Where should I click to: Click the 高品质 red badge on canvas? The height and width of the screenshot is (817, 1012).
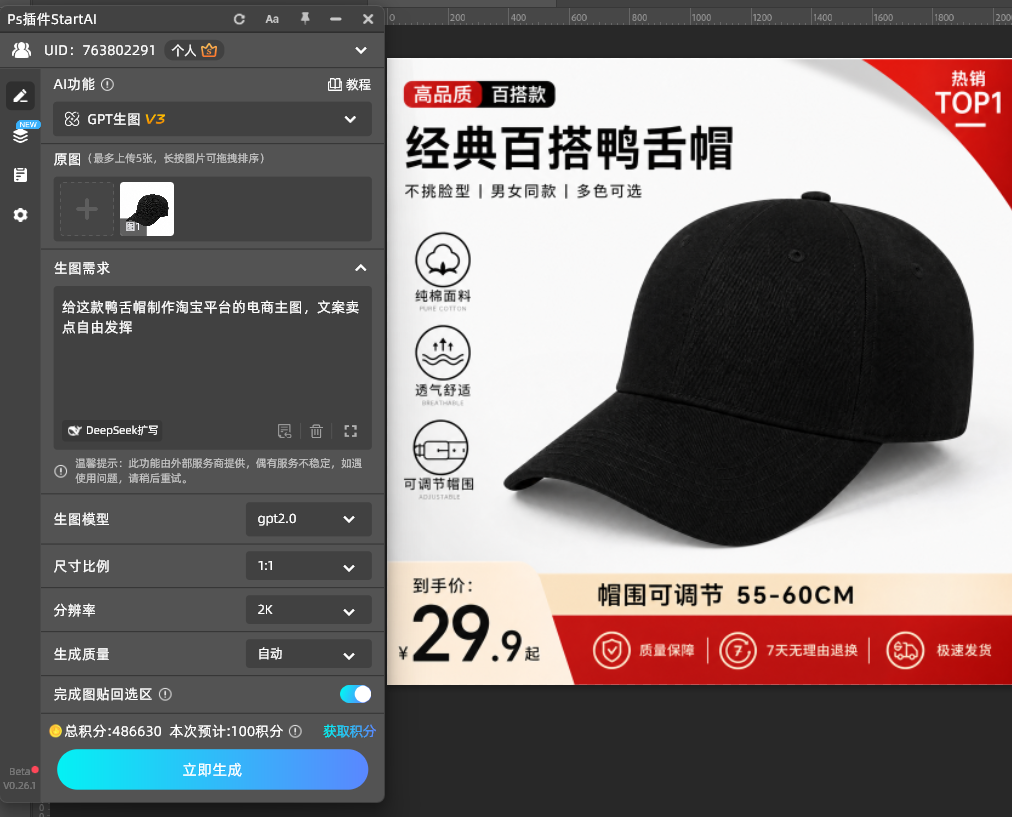click(443, 95)
